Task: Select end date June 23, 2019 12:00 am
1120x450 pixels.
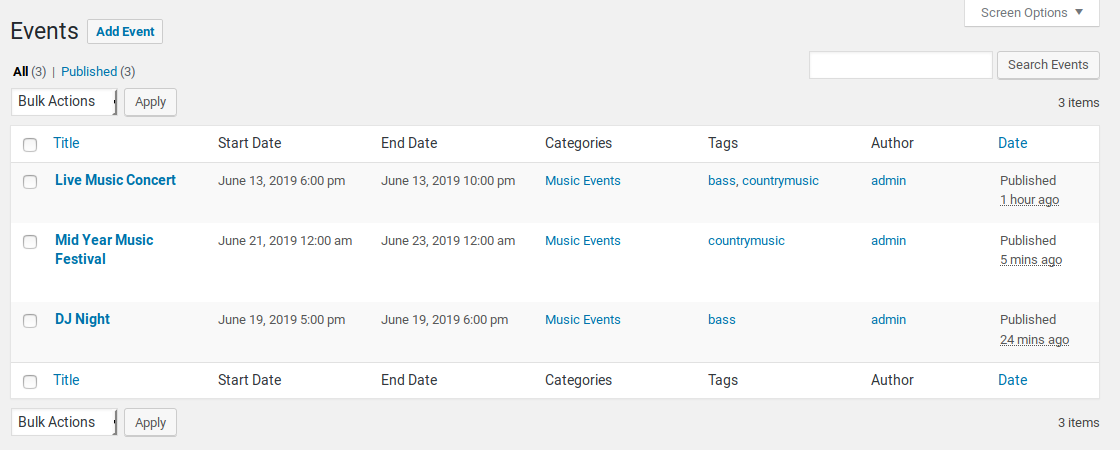Action: [448, 241]
